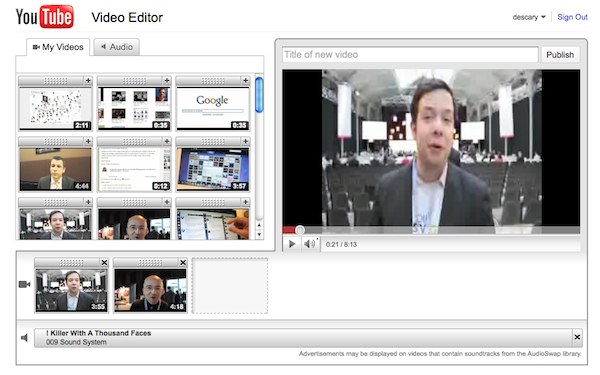Add the 4:44 interview video

88,142
